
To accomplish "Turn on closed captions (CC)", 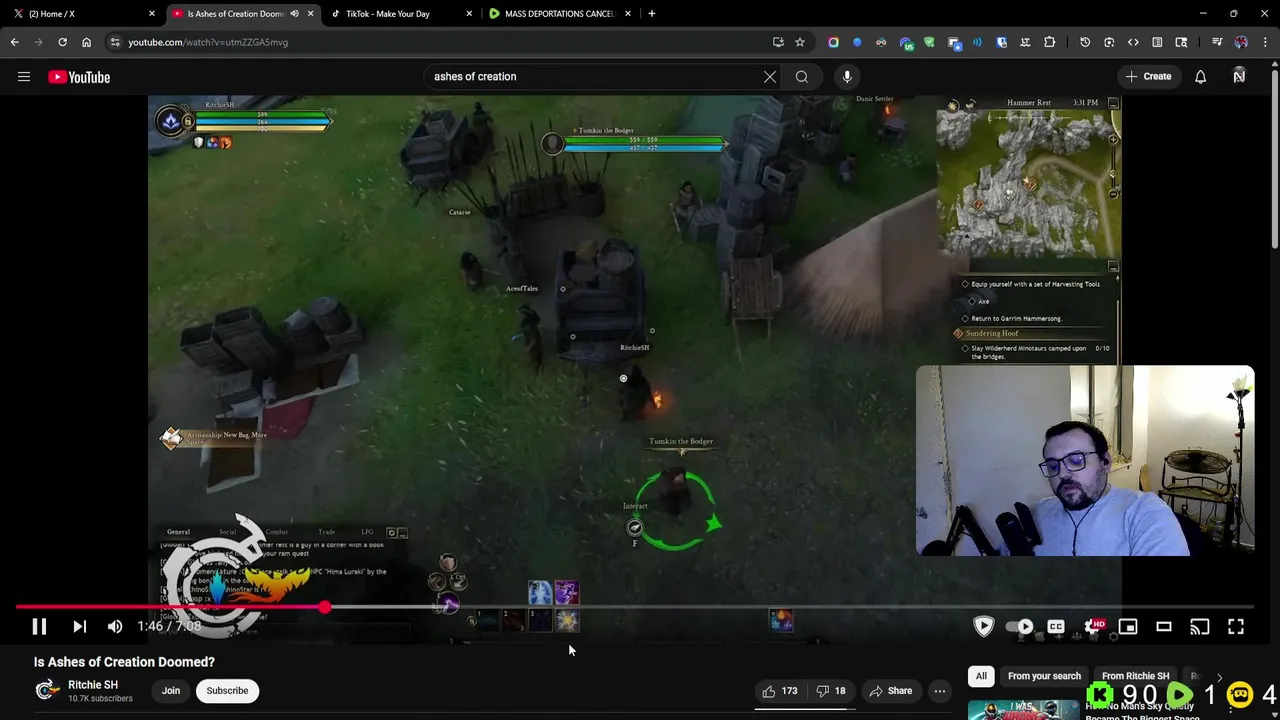I will [1056, 627].
